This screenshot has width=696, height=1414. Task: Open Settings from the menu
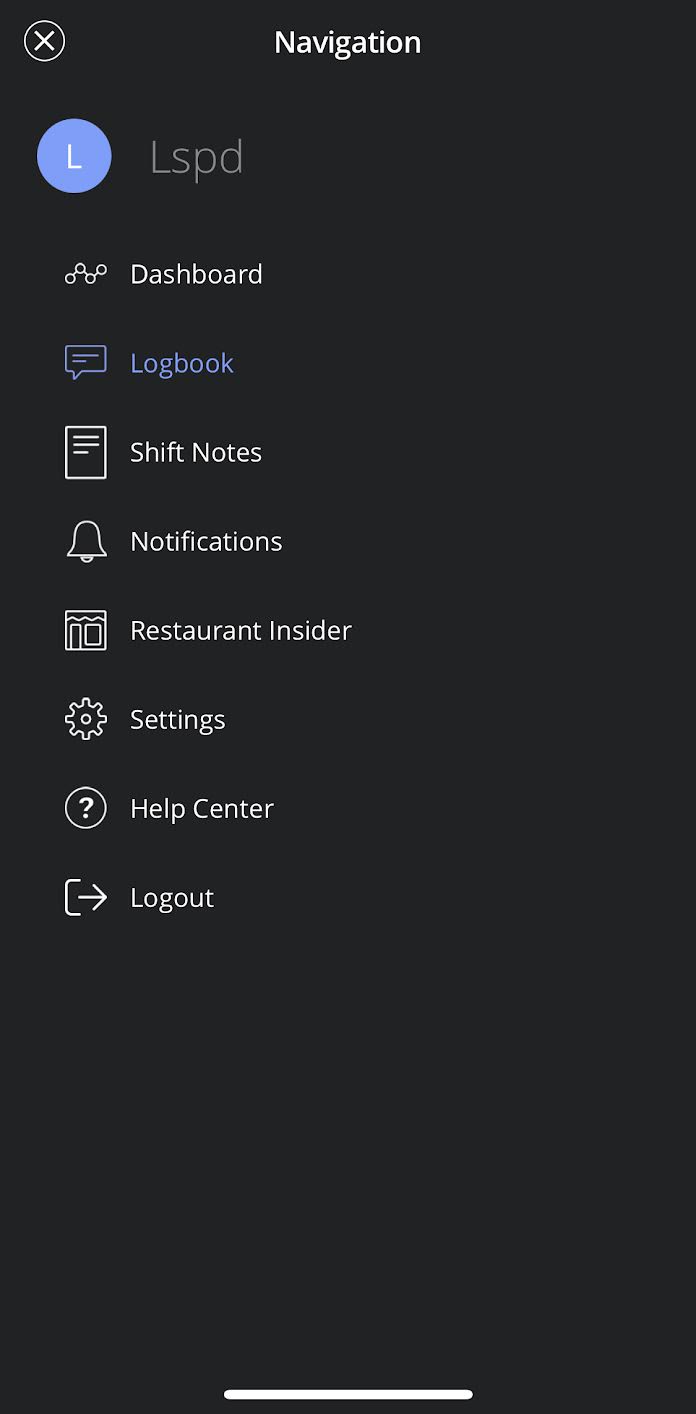click(178, 719)
